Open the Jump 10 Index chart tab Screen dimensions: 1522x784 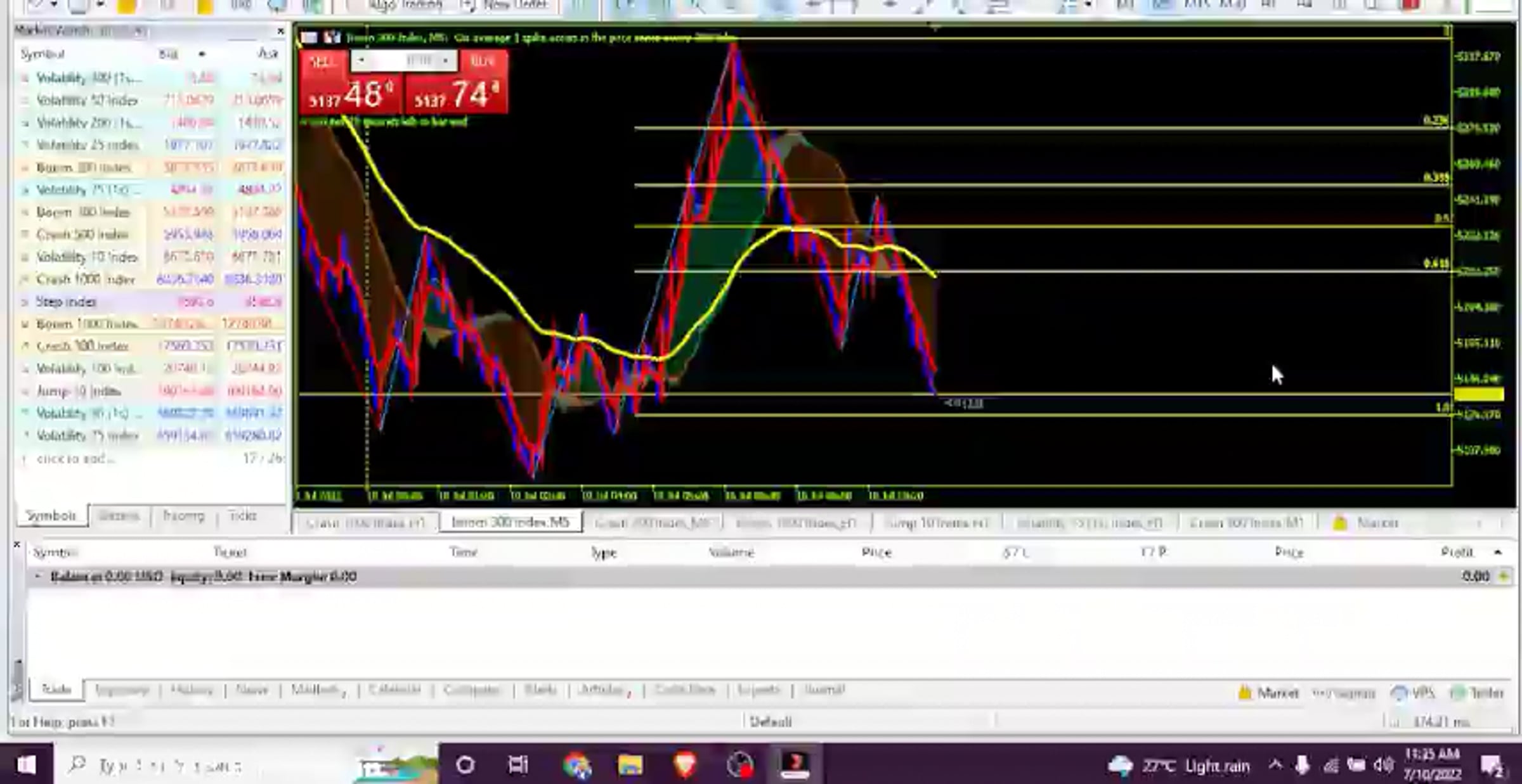pos(936,523)
